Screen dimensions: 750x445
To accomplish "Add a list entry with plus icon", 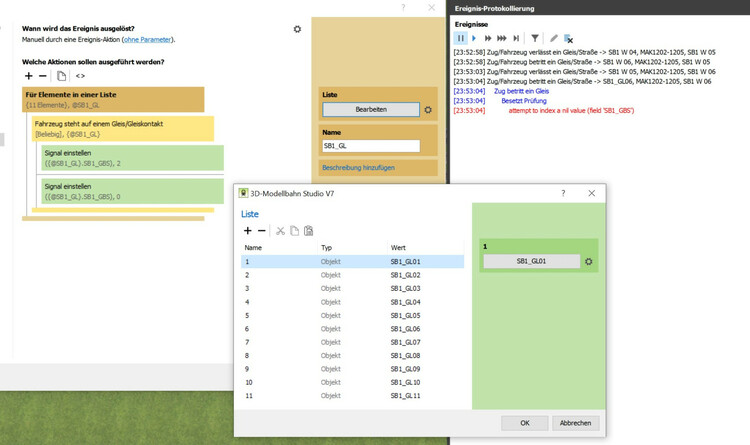I will tap(247, 231).
